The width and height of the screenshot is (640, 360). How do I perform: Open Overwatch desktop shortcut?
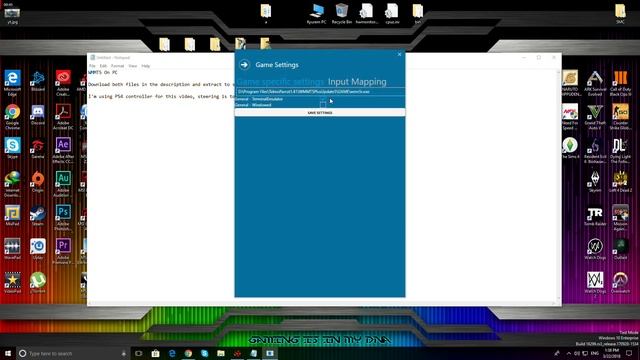[620, 282]
